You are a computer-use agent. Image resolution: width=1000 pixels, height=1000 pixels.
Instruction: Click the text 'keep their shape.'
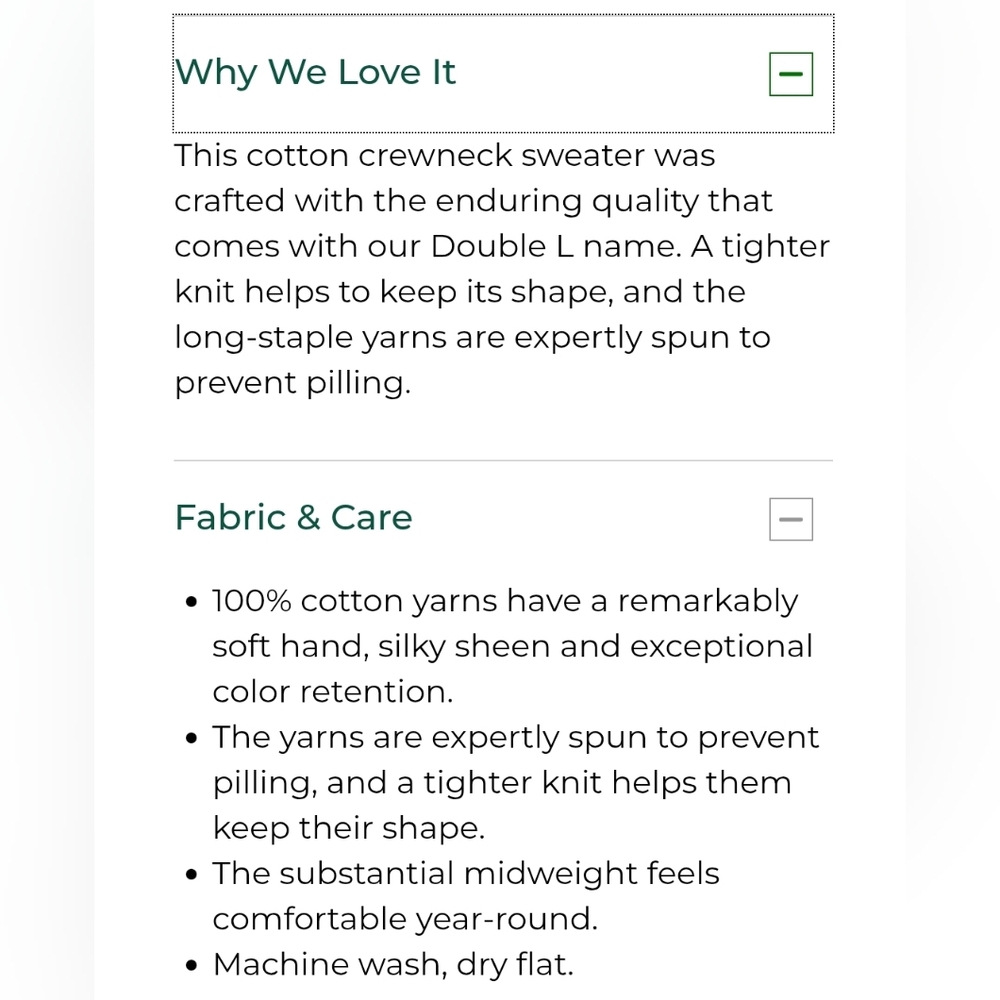(349, 828)
